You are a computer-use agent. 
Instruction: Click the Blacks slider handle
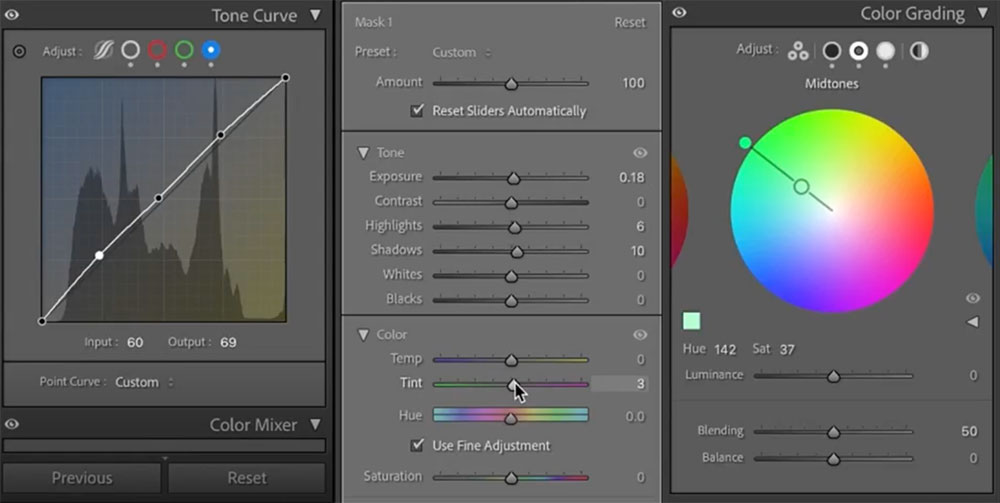coord(511,300)
